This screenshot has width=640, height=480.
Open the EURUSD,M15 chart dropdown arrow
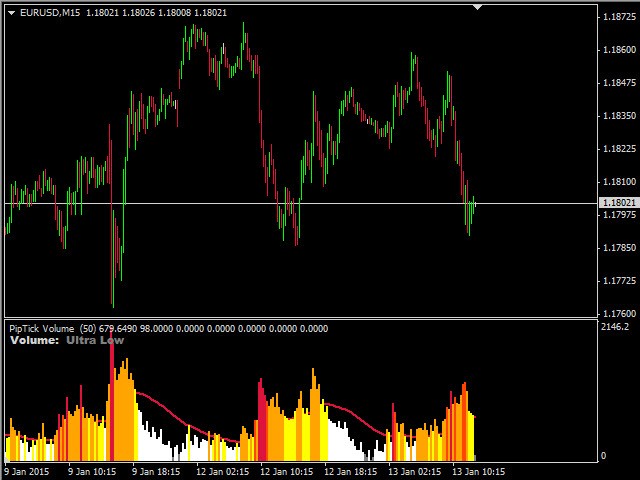coord(10,12)
